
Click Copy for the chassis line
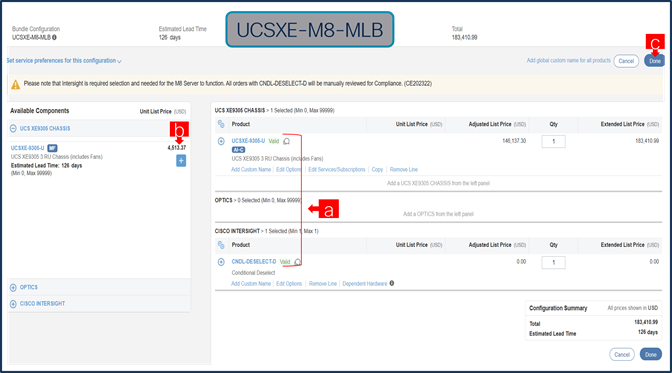click(377, 169)
